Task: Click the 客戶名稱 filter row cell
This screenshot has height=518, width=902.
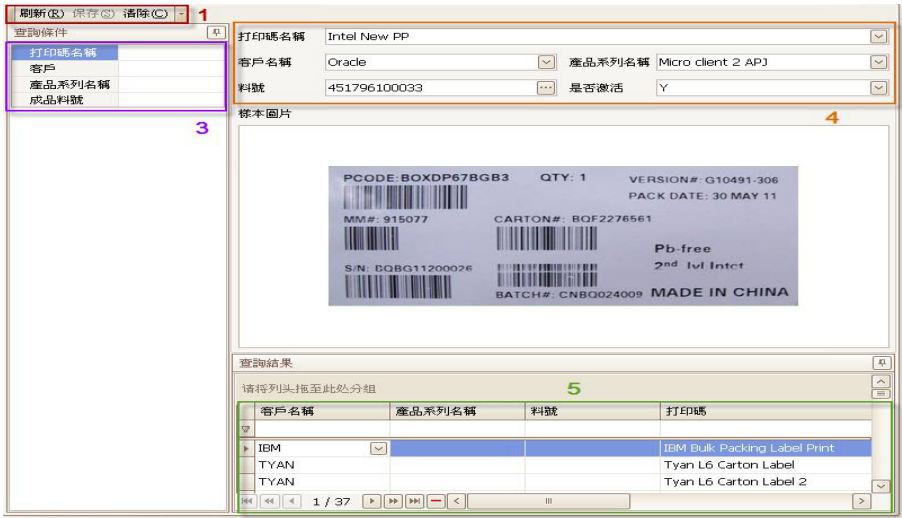Action: (x=322, y=429)
